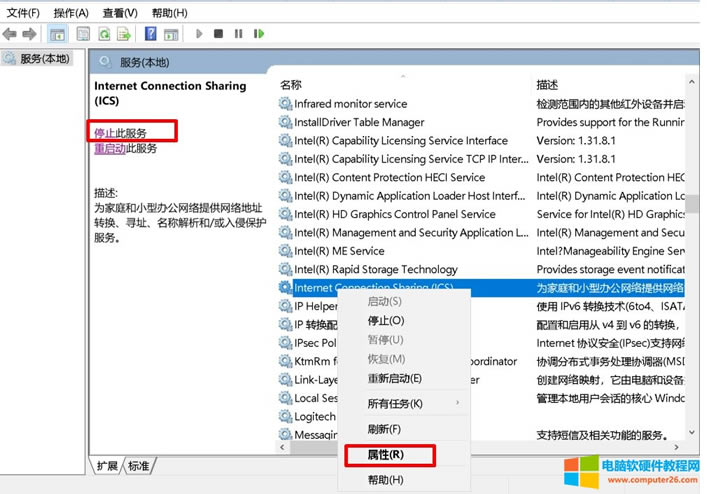Image resolution: width=707 pixels, height=494 pixels.
Task: Switch to the 标准 tab
Action: click(x=138, y=466)
